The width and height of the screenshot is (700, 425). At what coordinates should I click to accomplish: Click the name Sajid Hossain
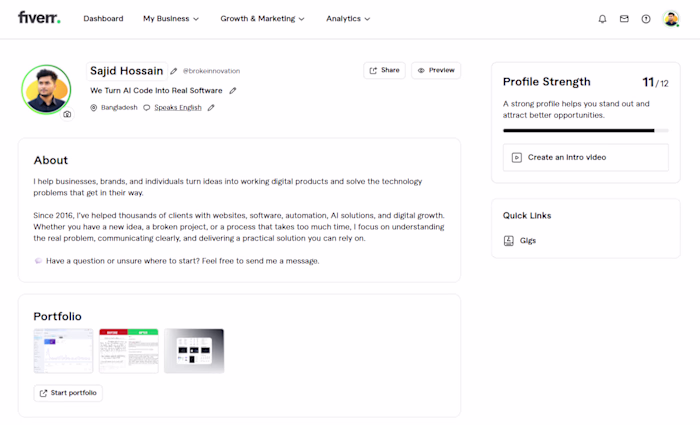click(127, 71)
